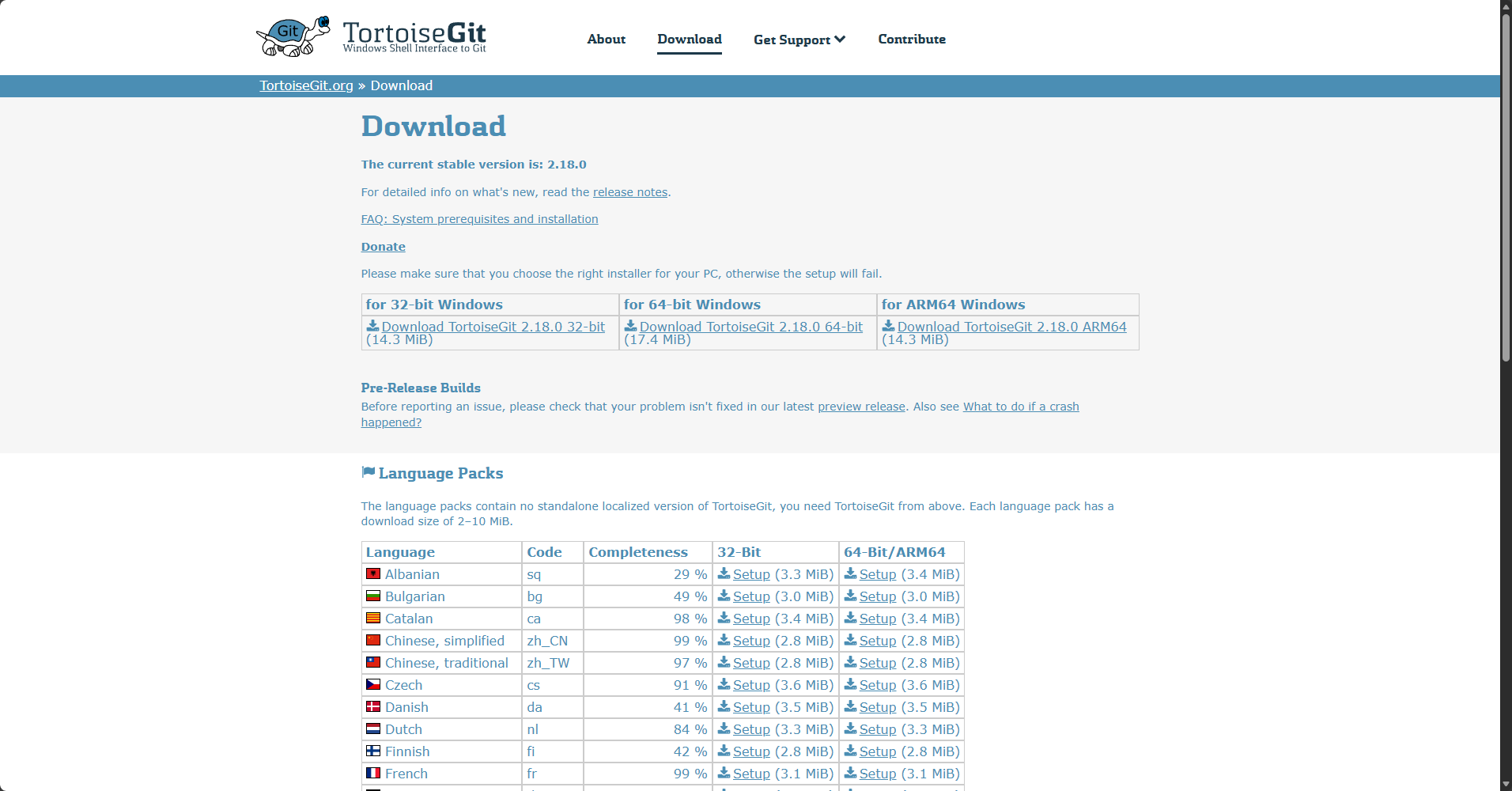Click the Pre-Release Builds heading

[x=421, y=388]
